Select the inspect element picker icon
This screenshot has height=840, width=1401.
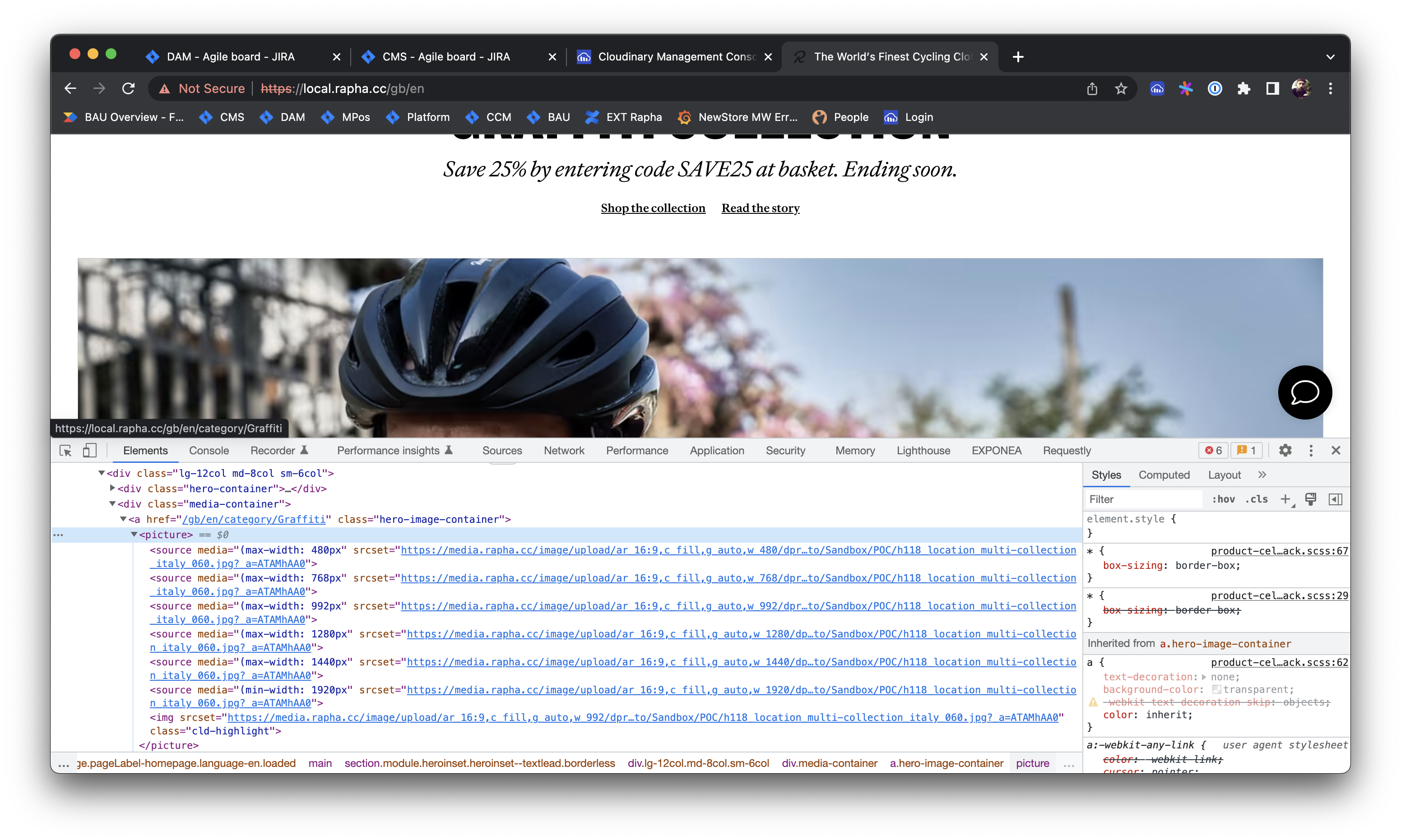tap(65, 451)
